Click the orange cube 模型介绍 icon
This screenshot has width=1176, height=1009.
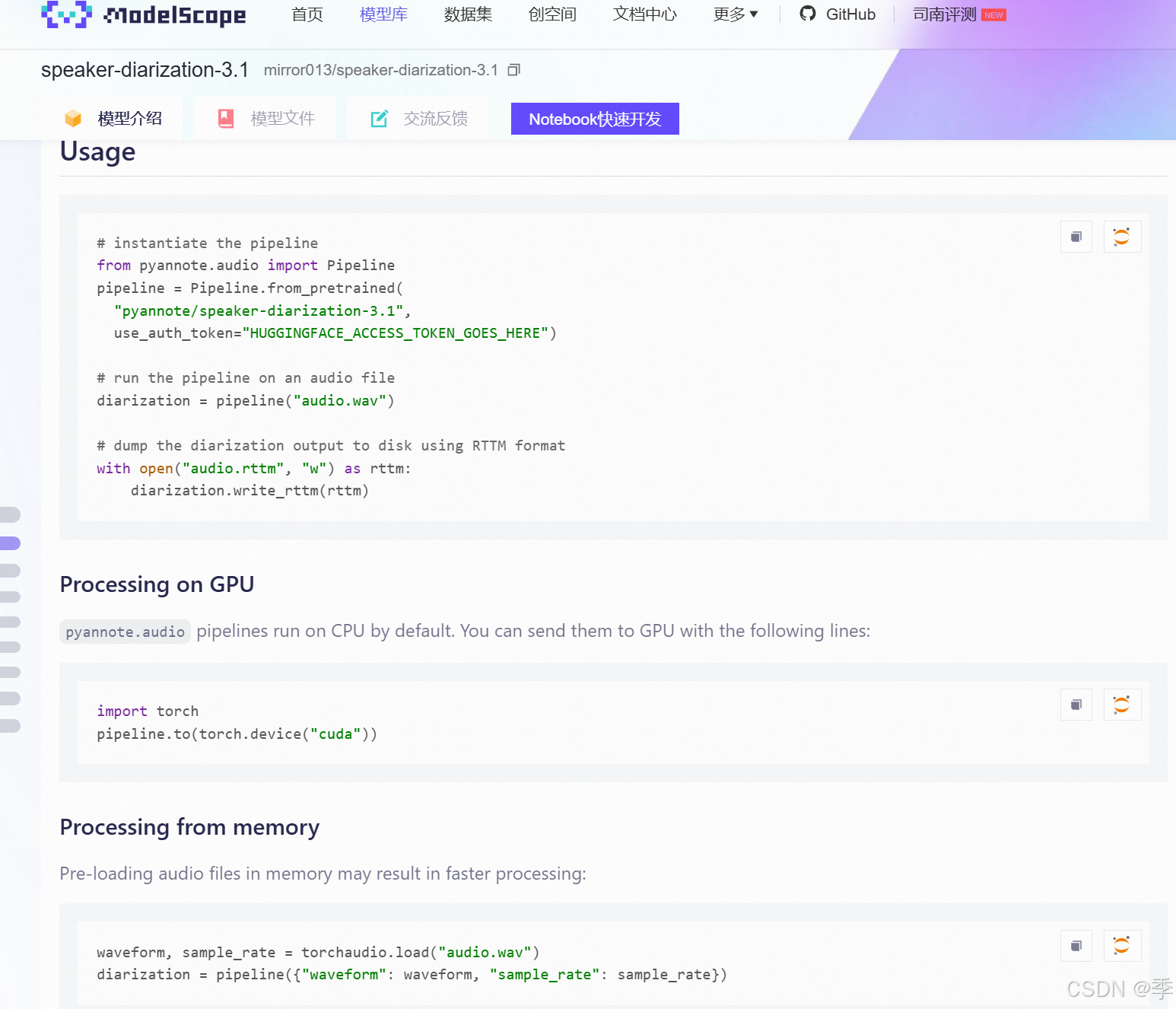73,119
